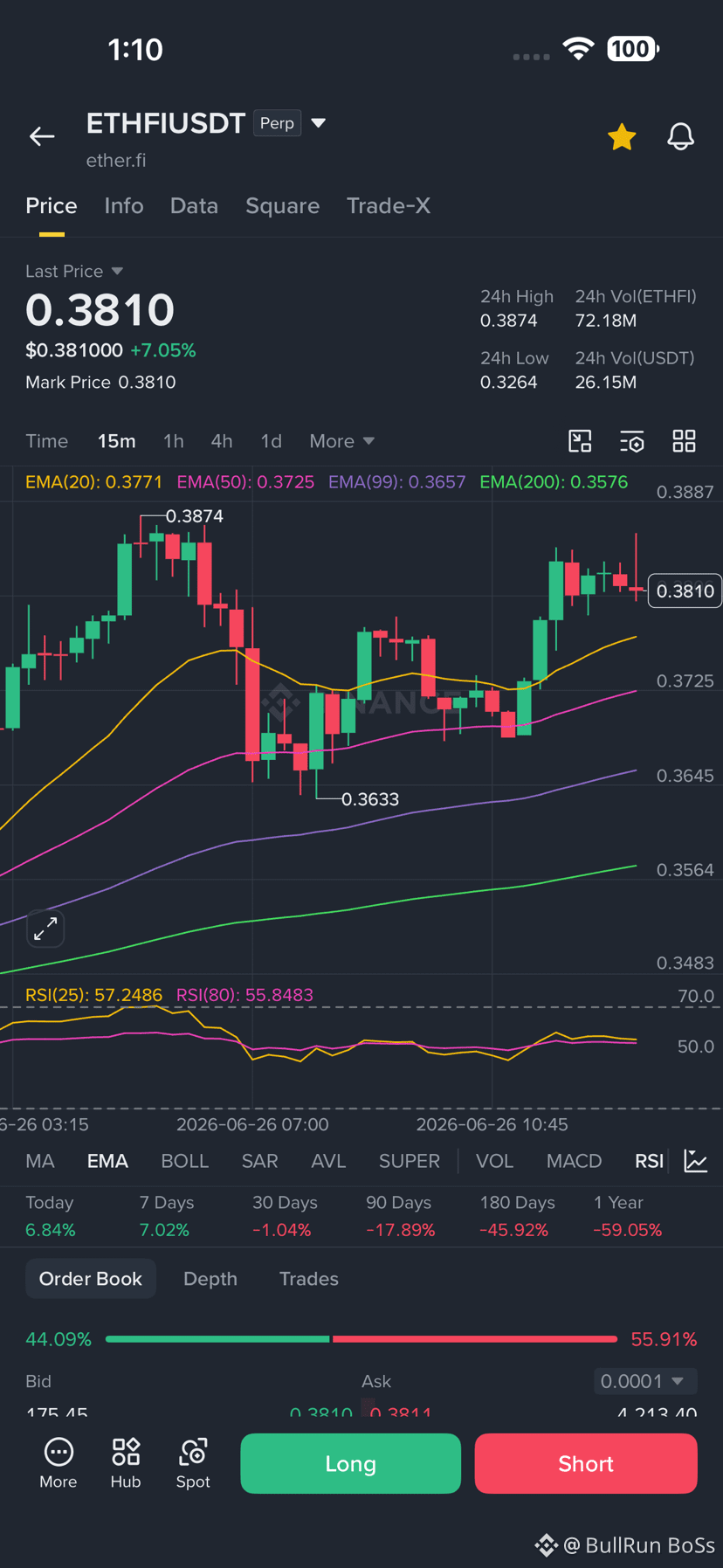Image resolution: width=723 pixels, height=1568 pixels.
Task: Select the 4h timeframe
Action: (222, 441)
